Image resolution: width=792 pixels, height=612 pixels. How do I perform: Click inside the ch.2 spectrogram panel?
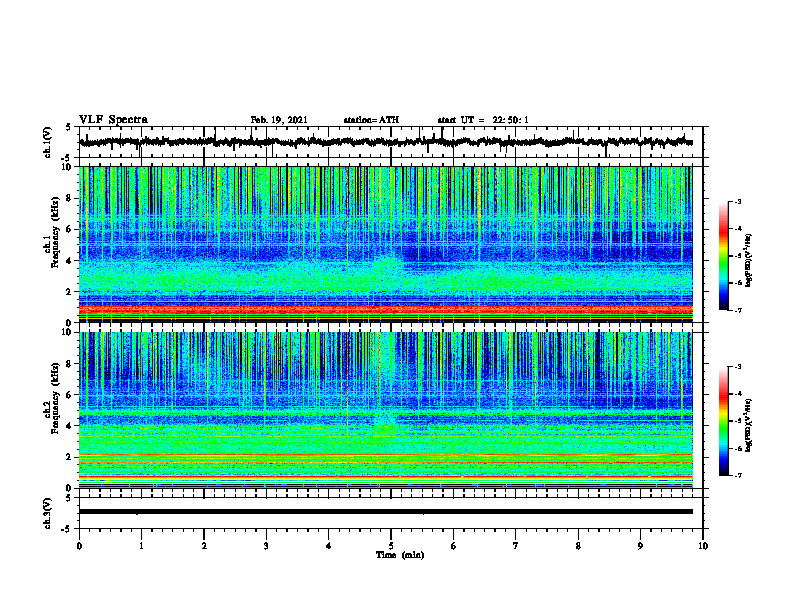386,410
